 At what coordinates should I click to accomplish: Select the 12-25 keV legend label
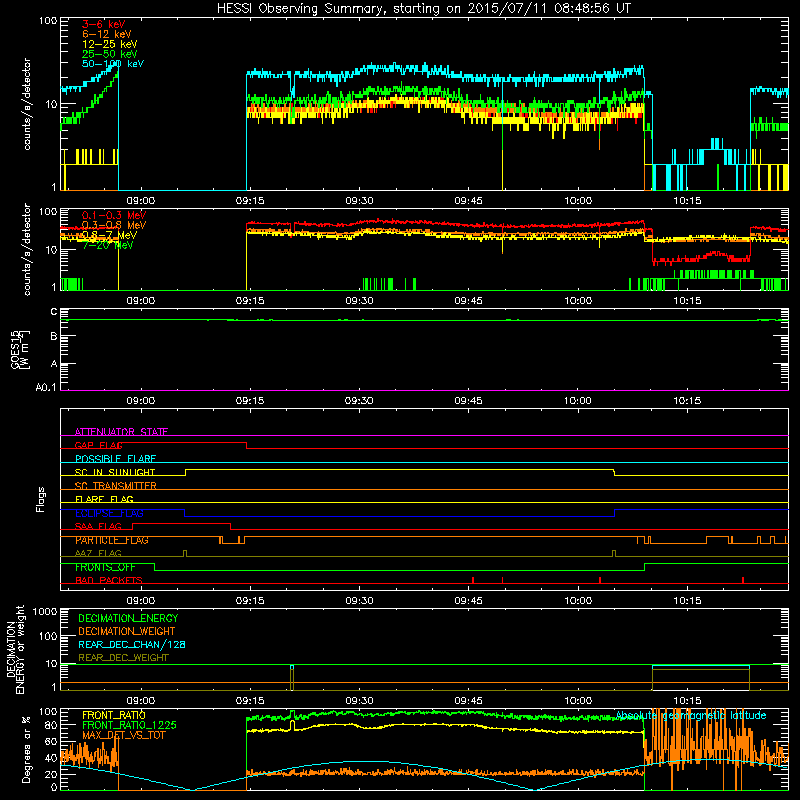click(109, 44)
